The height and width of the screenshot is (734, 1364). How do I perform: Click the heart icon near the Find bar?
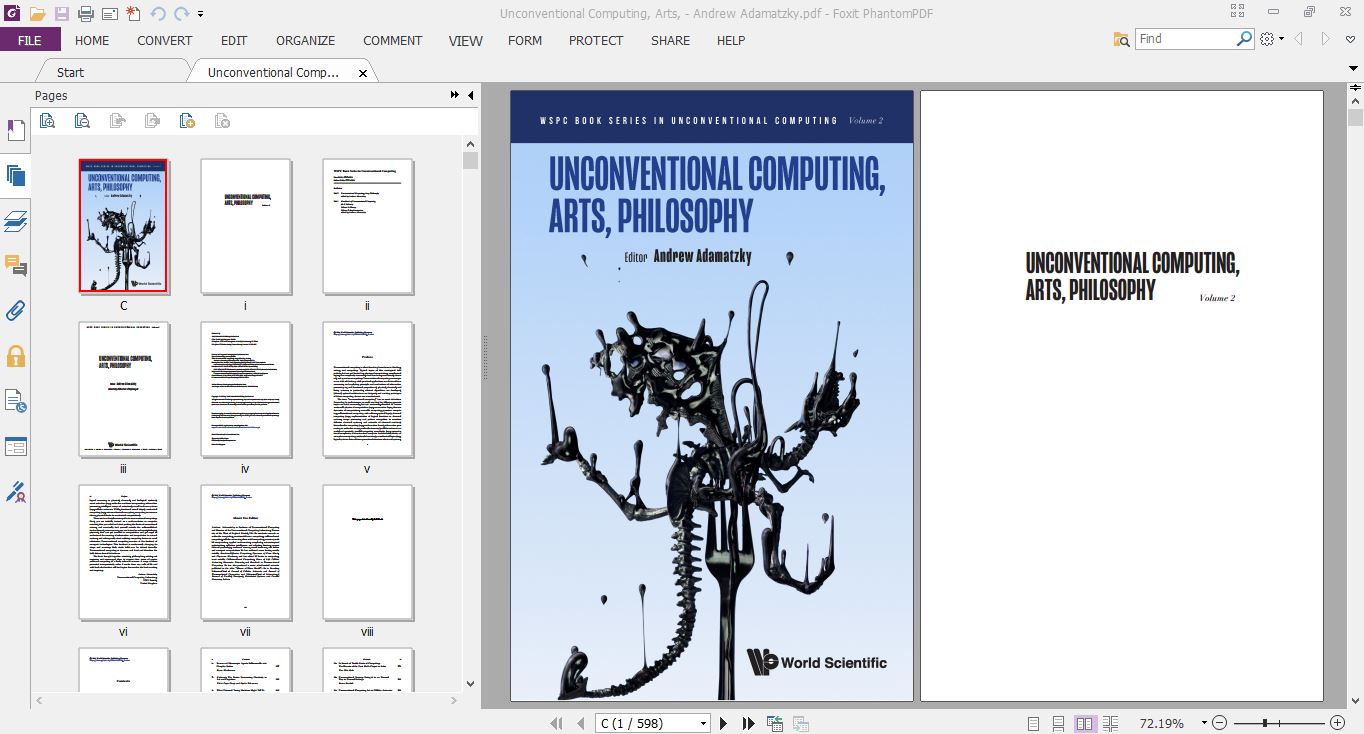(1351, 39)
